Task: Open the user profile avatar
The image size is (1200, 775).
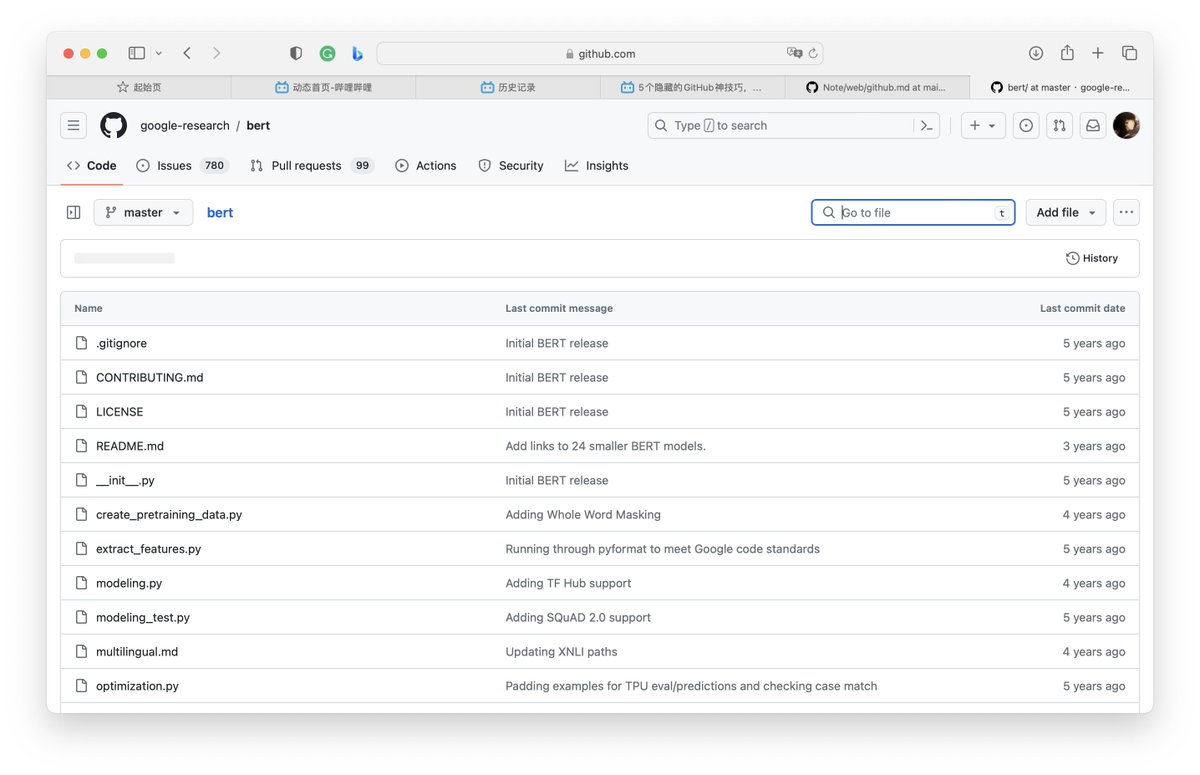Action: click(1126, 126)
